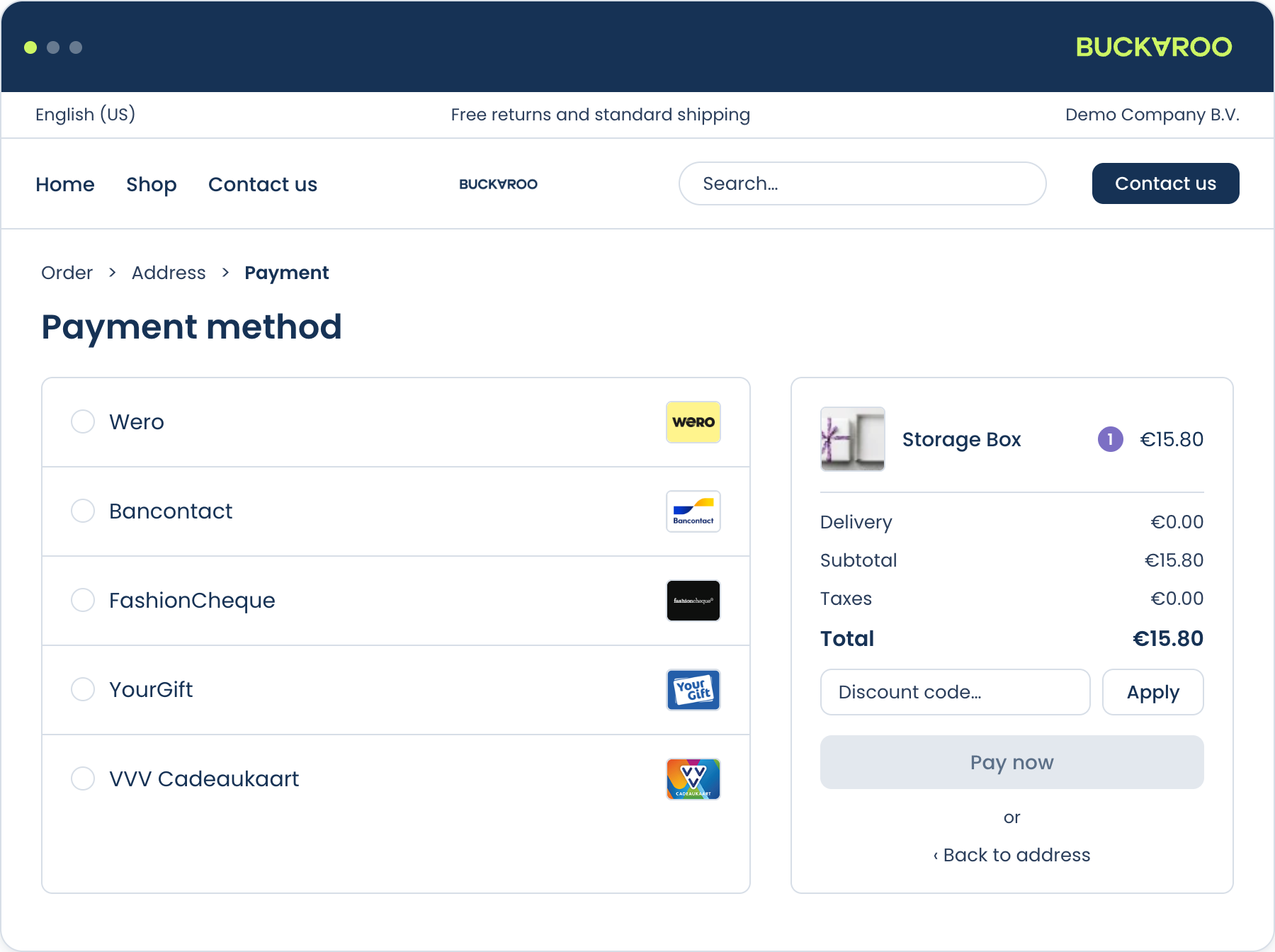
Task: Click the green Buckaroo logo in the title bar
Action: point(1154,47)
